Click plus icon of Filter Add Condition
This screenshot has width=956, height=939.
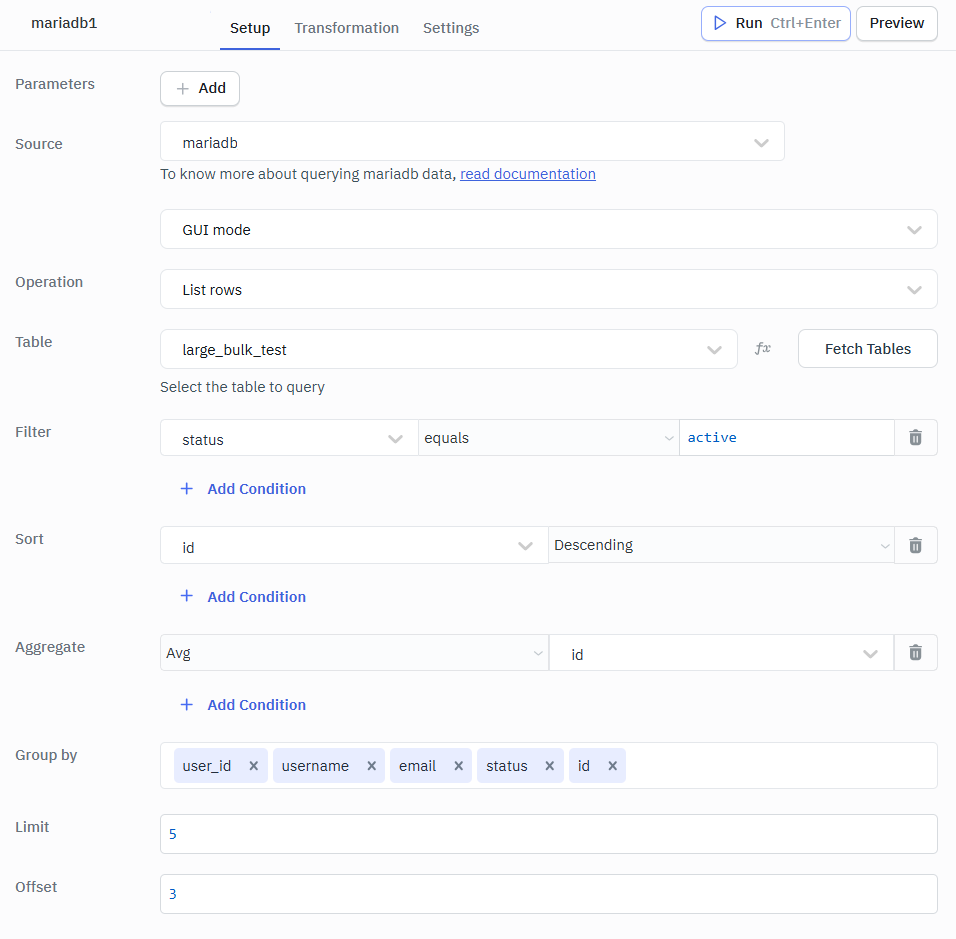tap(187, 488)
